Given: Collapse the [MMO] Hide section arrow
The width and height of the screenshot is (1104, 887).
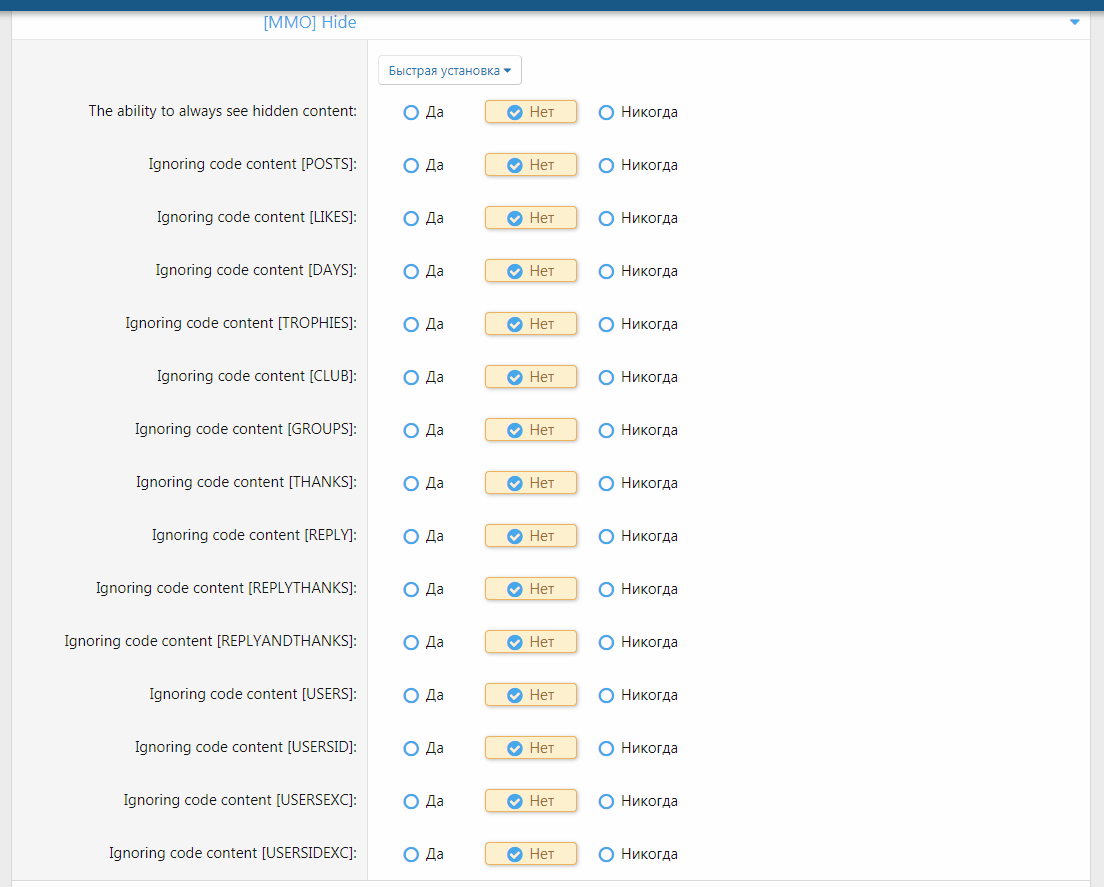Looking at the screenshot, I should [x=1074, y=22].
